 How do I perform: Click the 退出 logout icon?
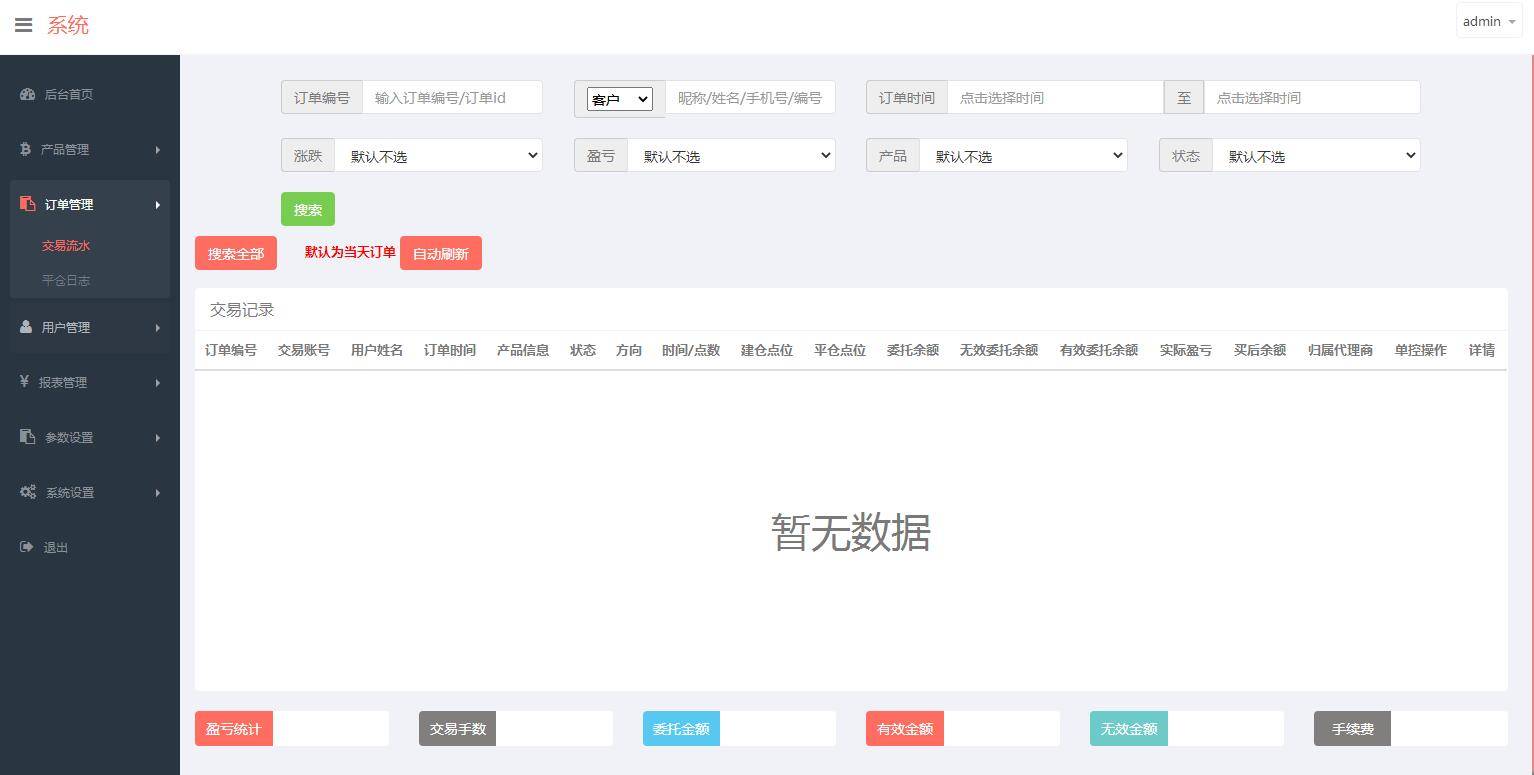click(25, 547)
